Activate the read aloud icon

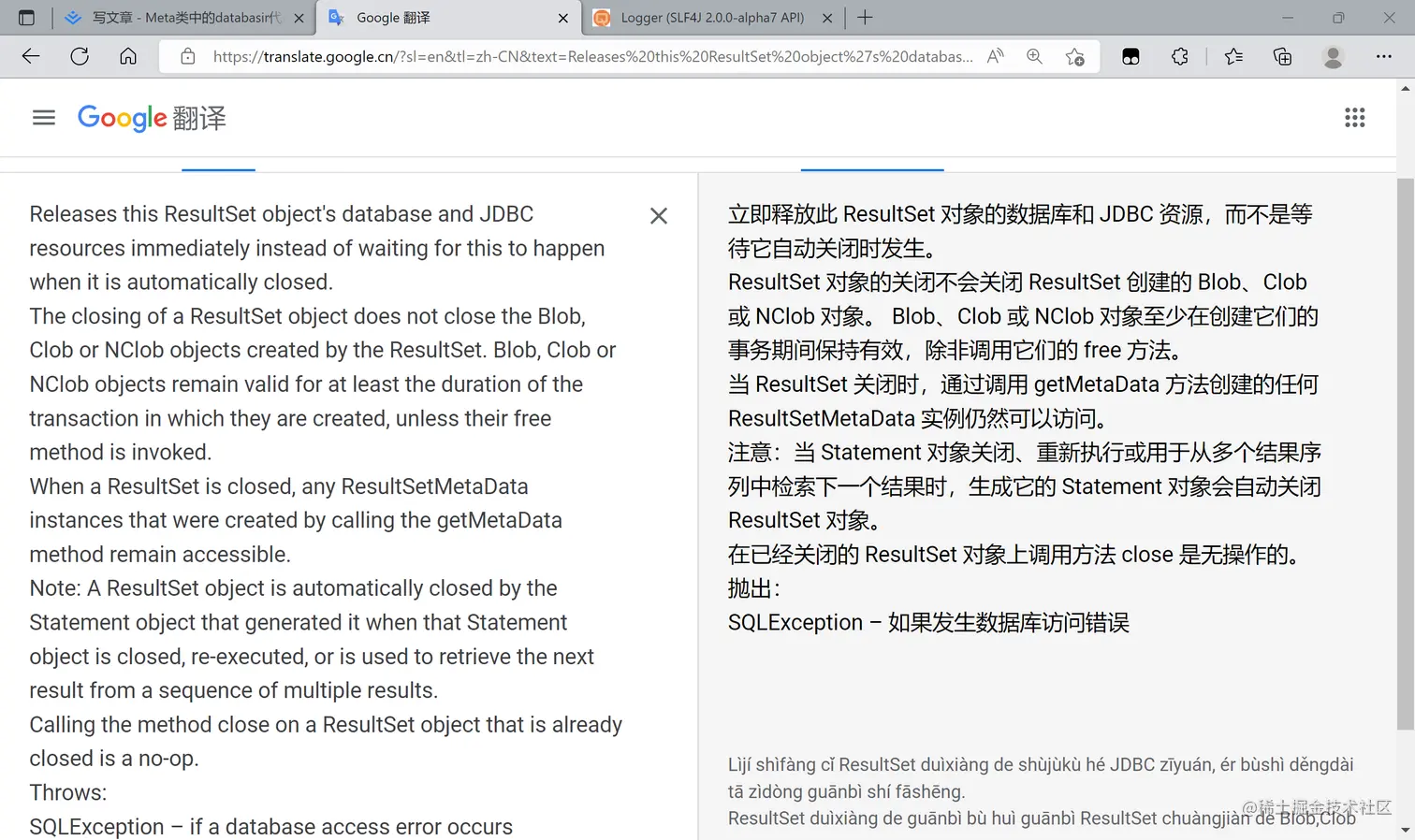point(996,56)
